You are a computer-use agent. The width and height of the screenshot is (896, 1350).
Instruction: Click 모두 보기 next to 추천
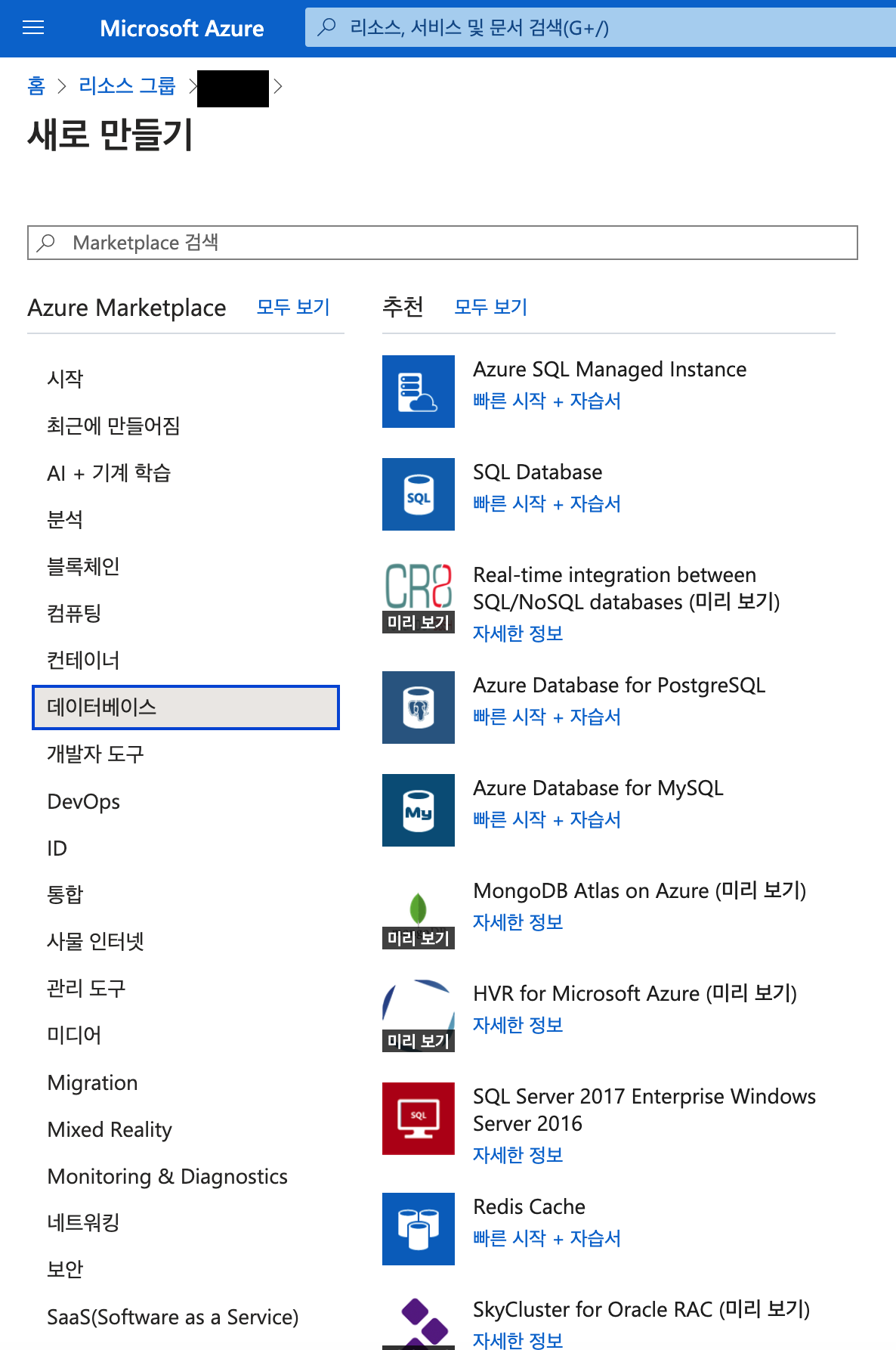pos(491,307)
